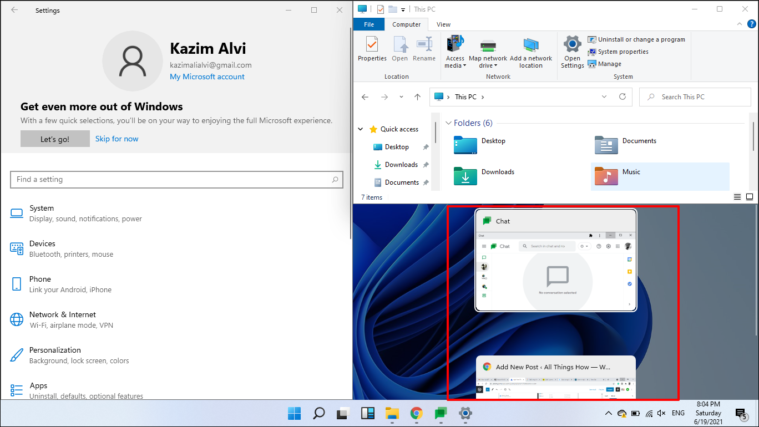Click the Settings back arrow
Screen dimensions: 759x427
15,10
